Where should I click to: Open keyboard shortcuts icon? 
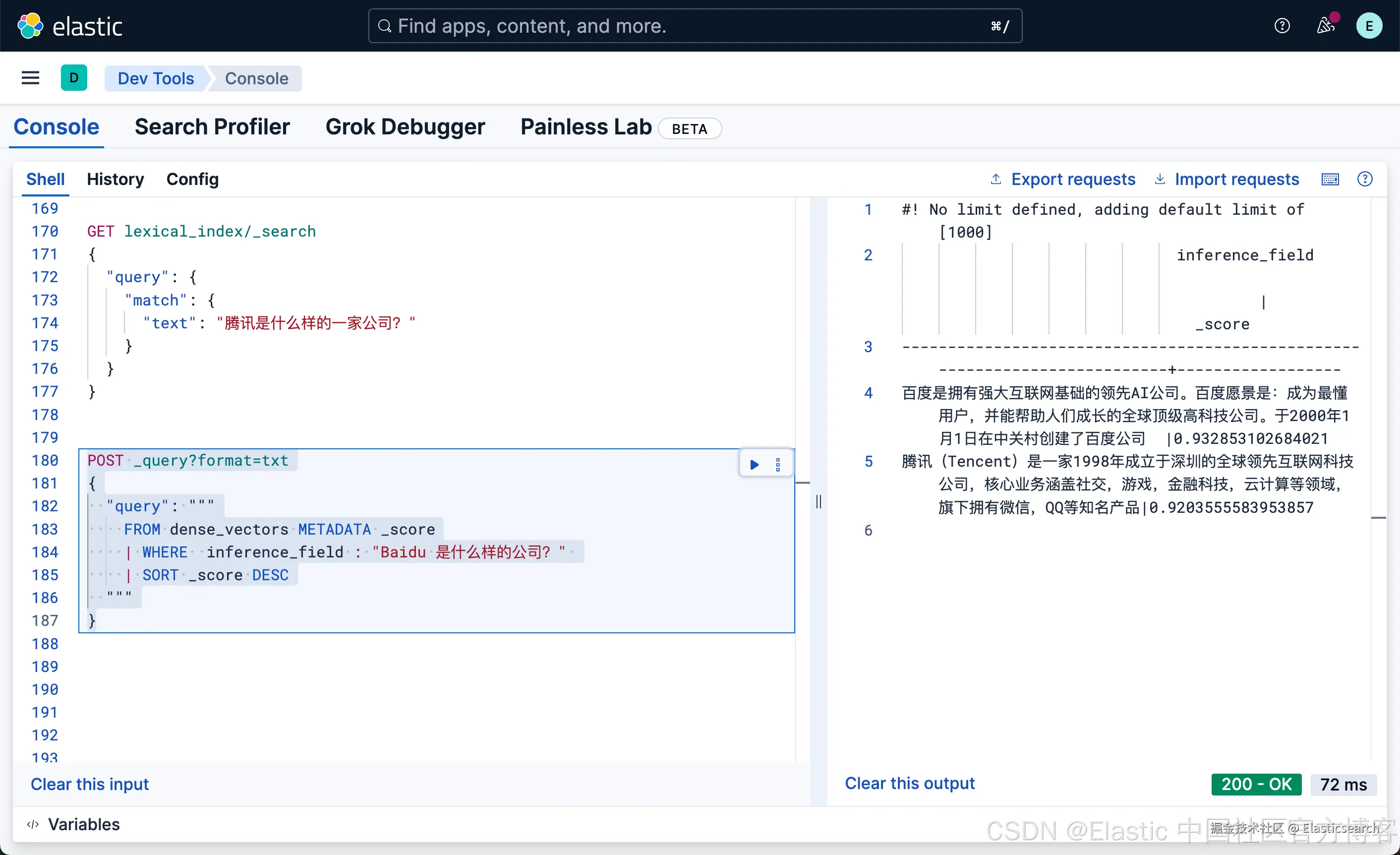coord(1330,180)
